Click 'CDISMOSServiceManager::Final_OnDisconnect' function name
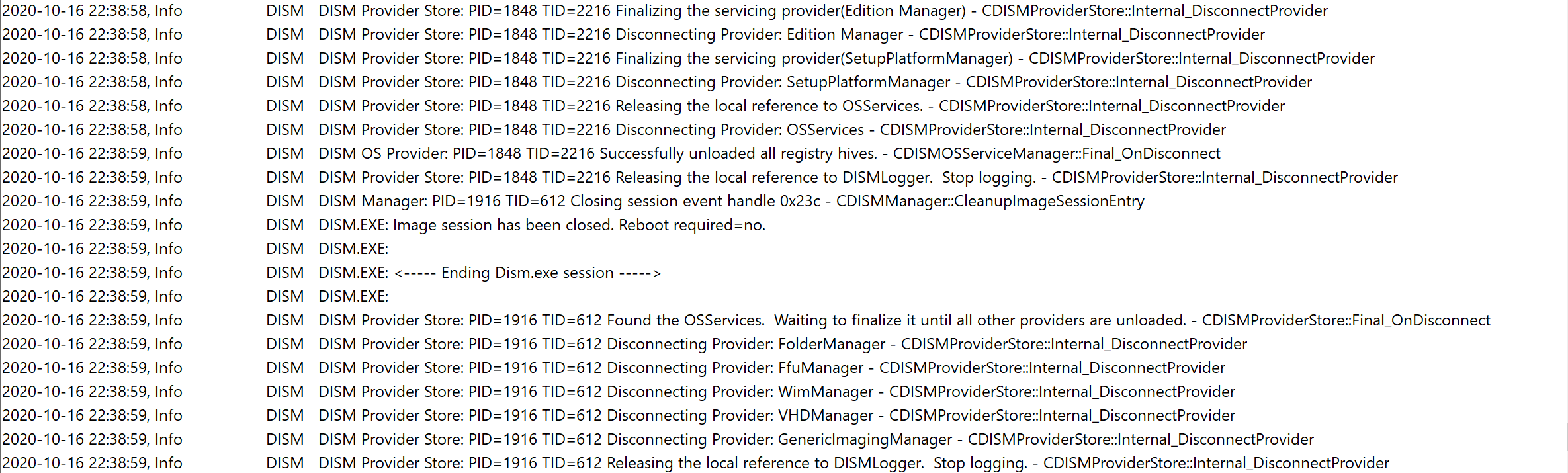Viewport: 1568px width, 473px height. pos(1057,153)
